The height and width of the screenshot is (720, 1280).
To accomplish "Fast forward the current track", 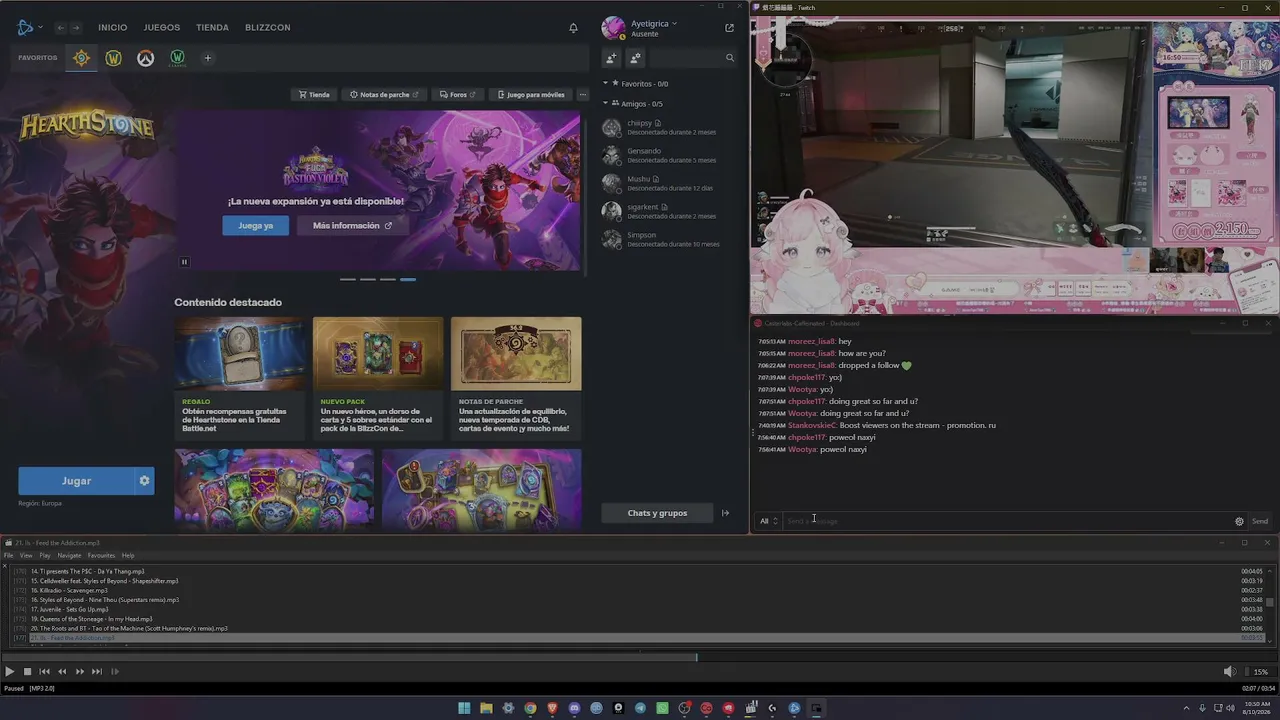I will coord(80,672).
